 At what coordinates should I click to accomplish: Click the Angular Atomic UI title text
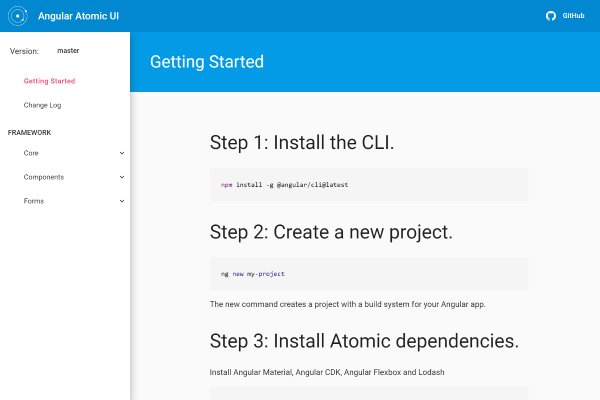click(x=78, y=16)
